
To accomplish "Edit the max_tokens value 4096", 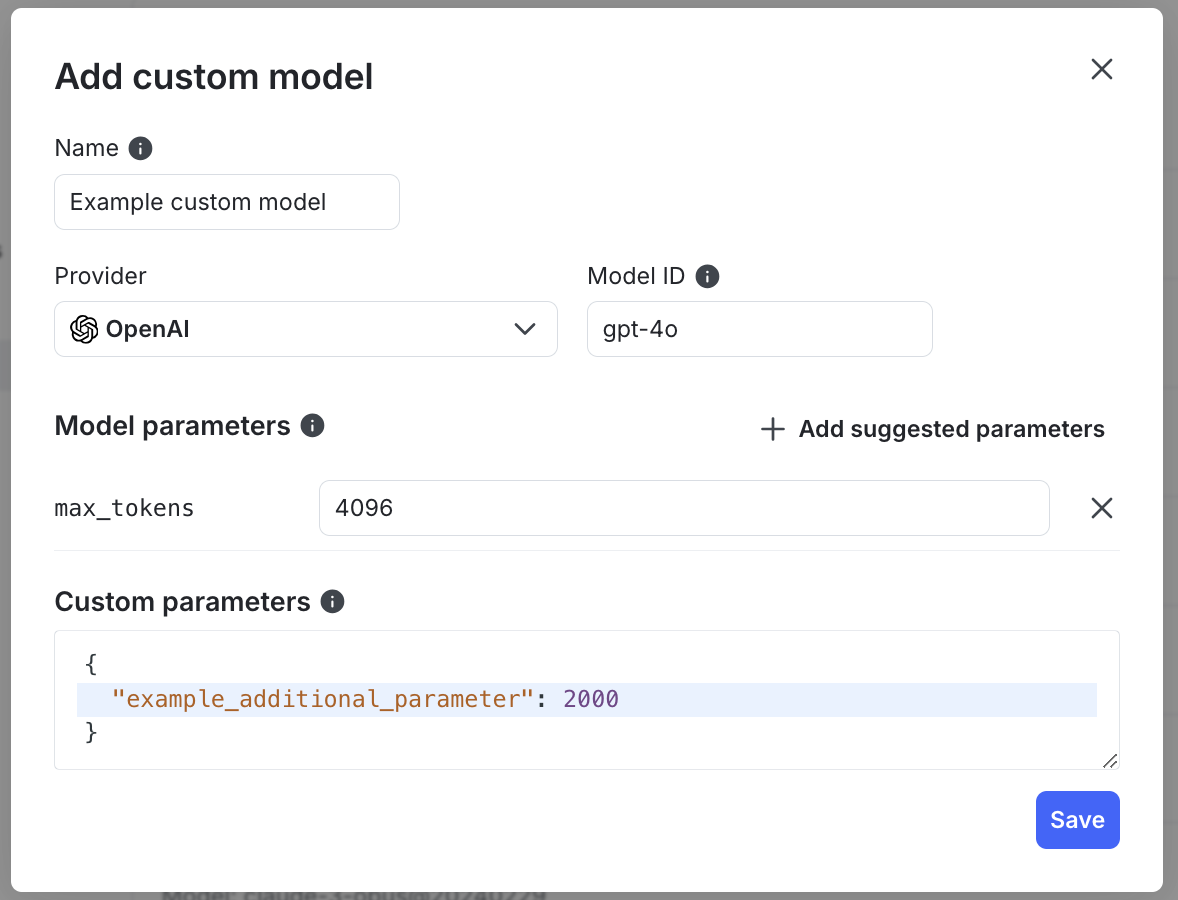I will (683, 508).
